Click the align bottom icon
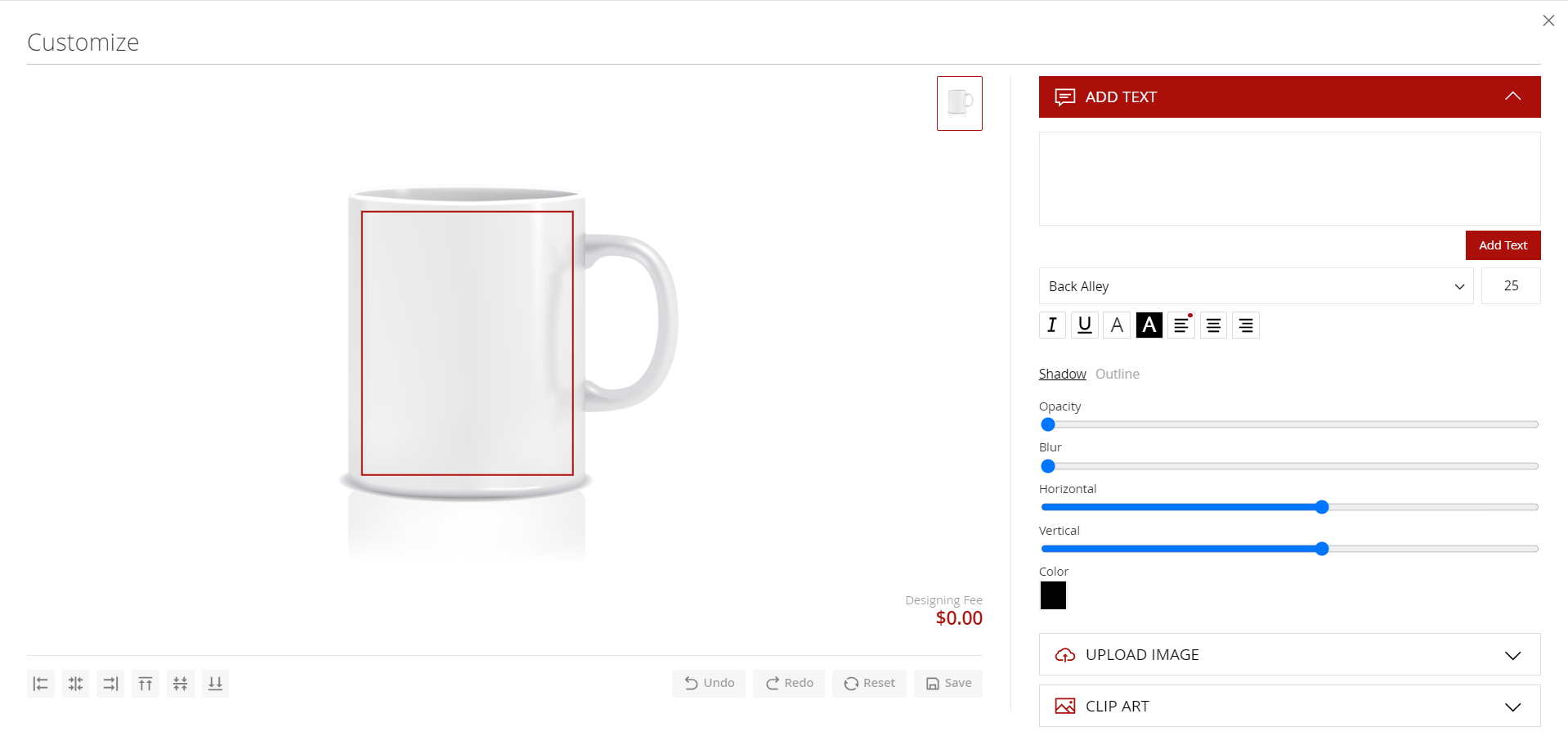This screenshot has width=1568, height=754. (215, 684)
